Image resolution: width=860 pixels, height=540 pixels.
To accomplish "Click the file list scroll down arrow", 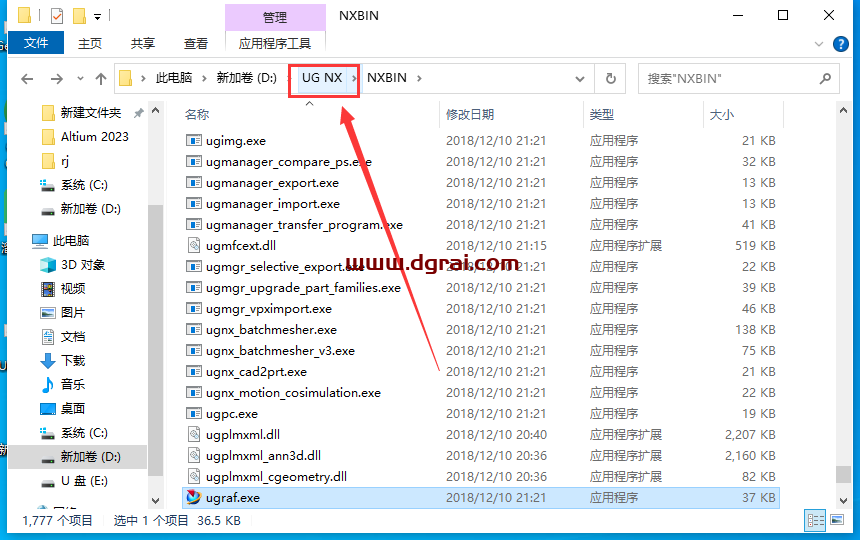I will (x=843, y=500).
